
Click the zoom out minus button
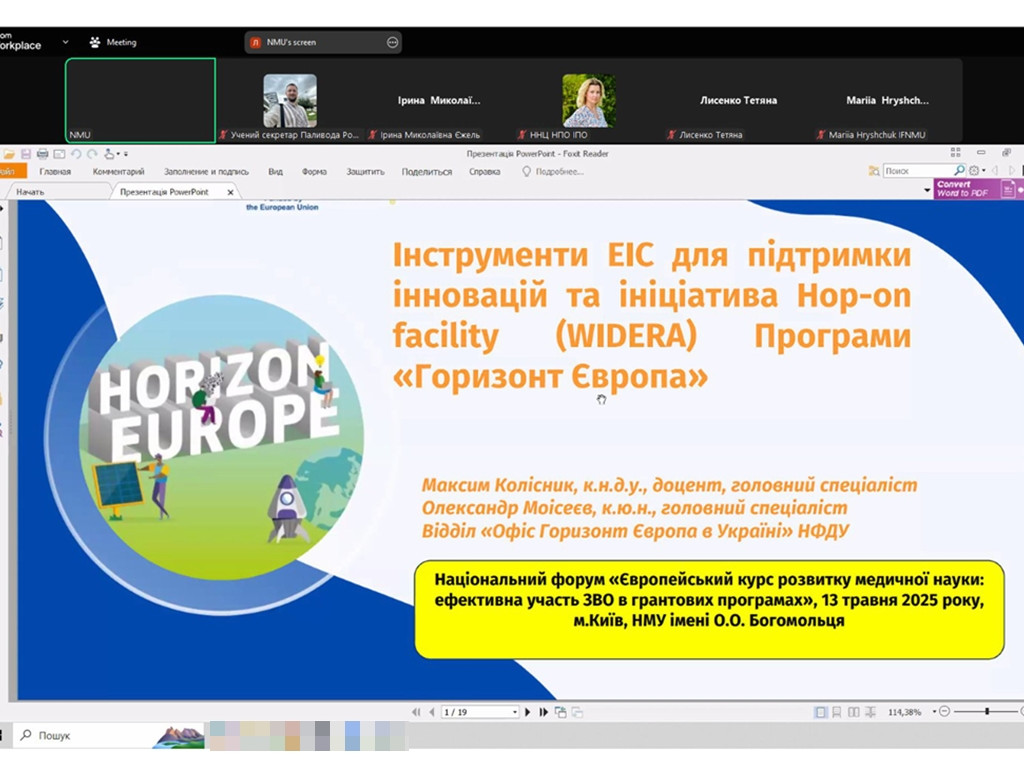(x=944, y=712)
